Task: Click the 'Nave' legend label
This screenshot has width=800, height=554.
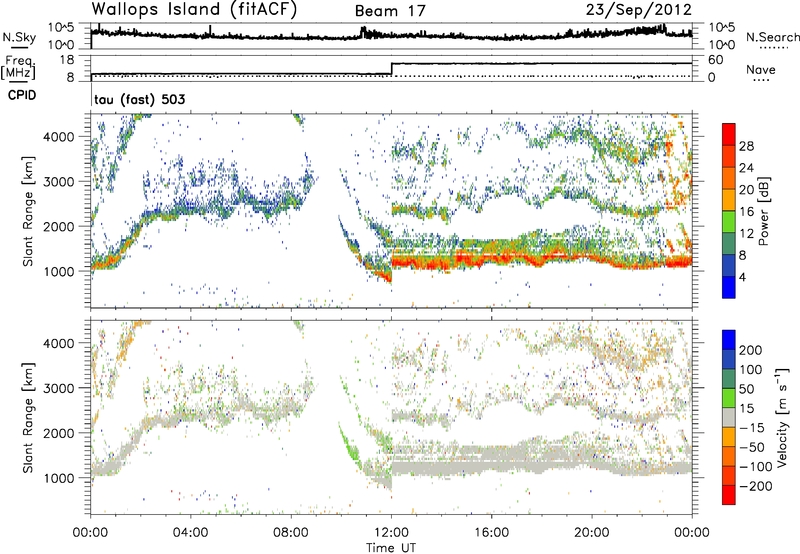Action: point(761,70)
